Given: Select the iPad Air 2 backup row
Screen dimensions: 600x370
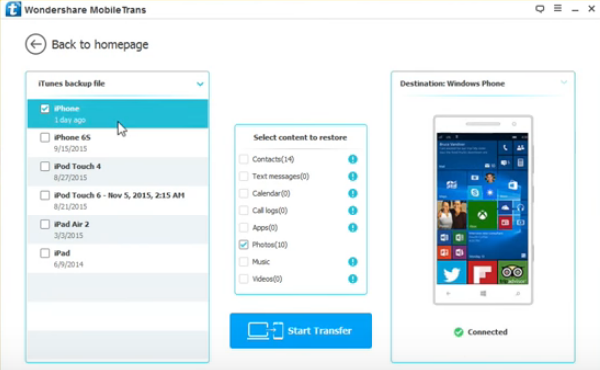Looking at the screenshot, I should tap(118, 230).
